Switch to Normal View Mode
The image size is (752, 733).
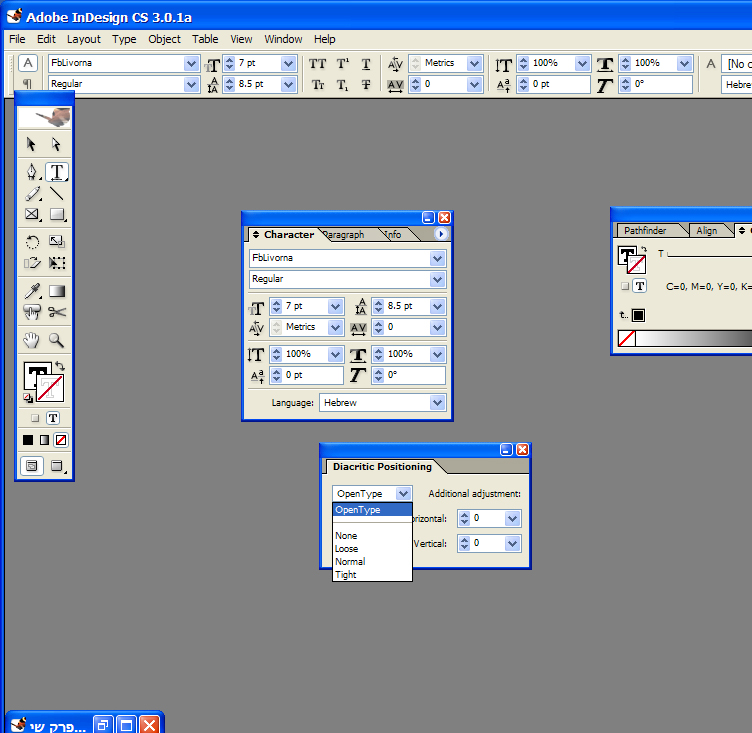point(32,465)
